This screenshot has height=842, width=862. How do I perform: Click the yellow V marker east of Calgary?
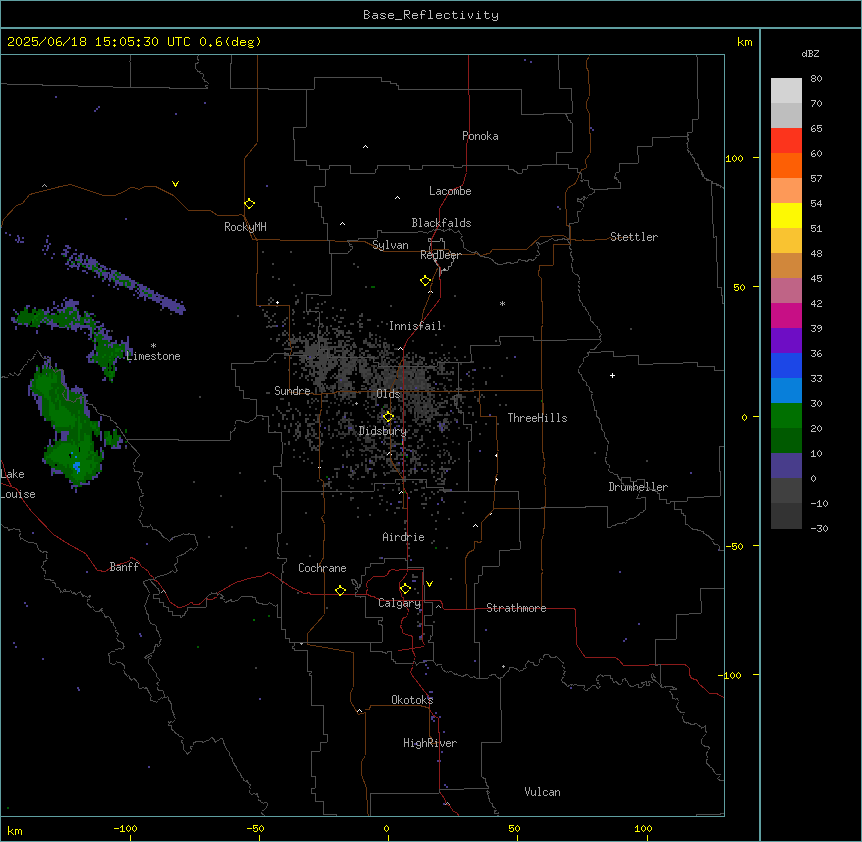click(429, 584)
